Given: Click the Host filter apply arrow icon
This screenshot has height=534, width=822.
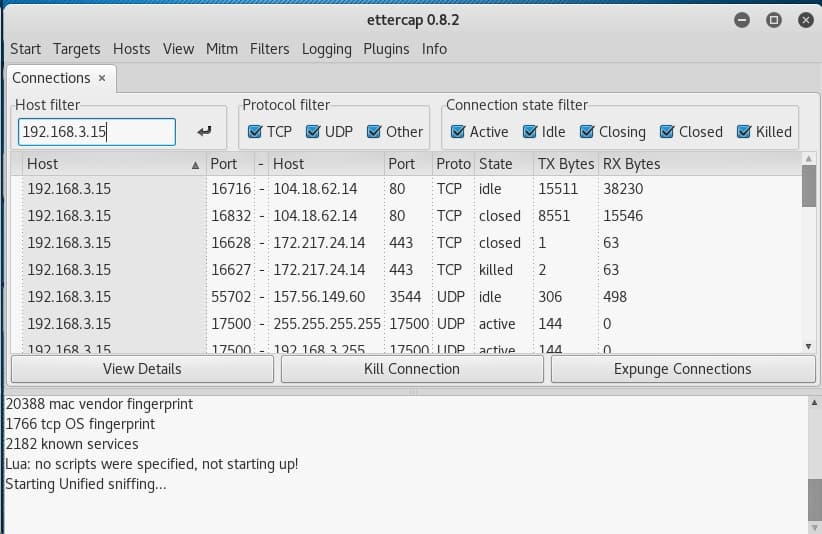Looking at the screenshot, I should 205,132.
